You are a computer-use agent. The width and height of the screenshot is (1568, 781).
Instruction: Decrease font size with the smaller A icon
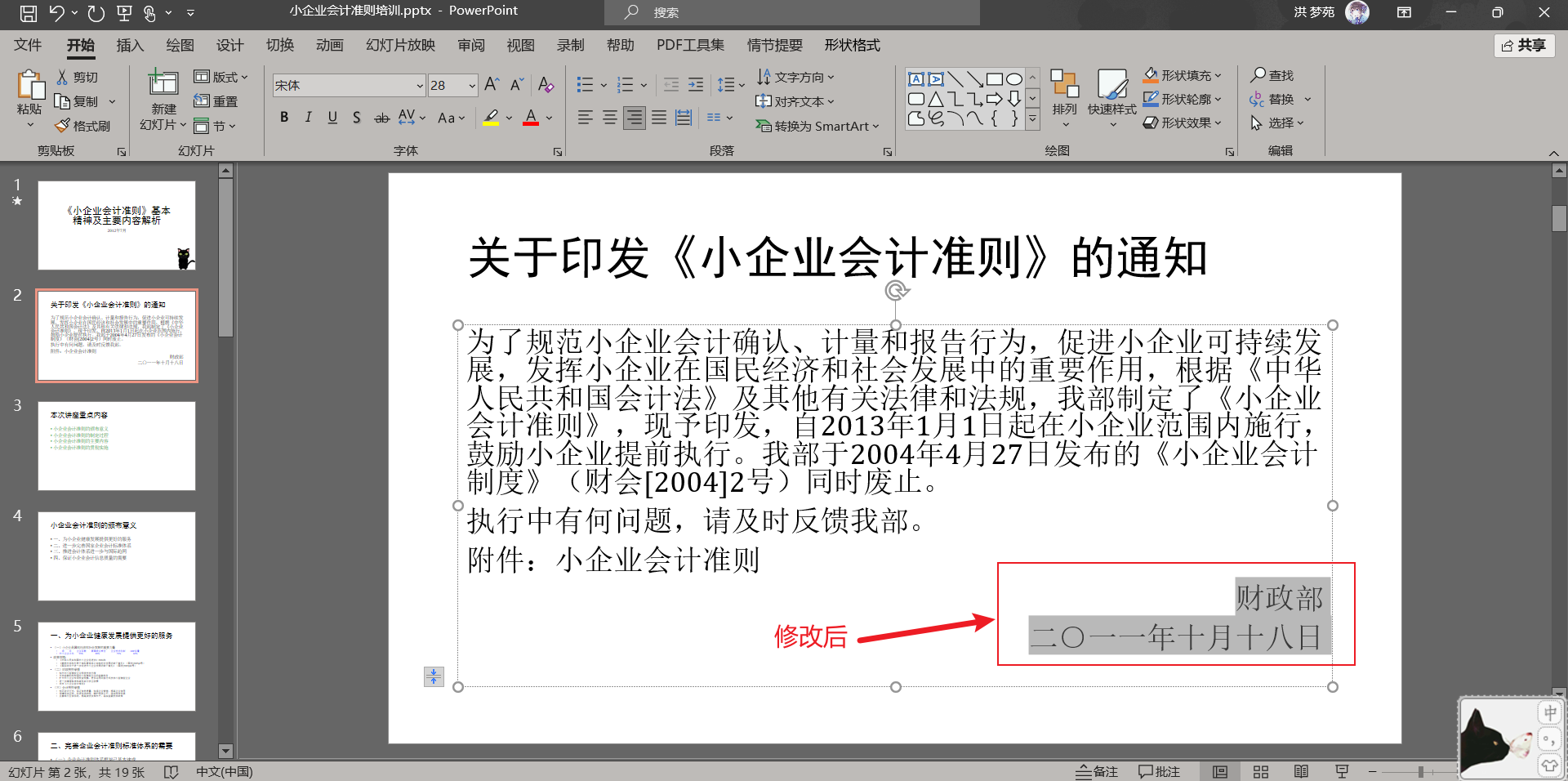517,84
